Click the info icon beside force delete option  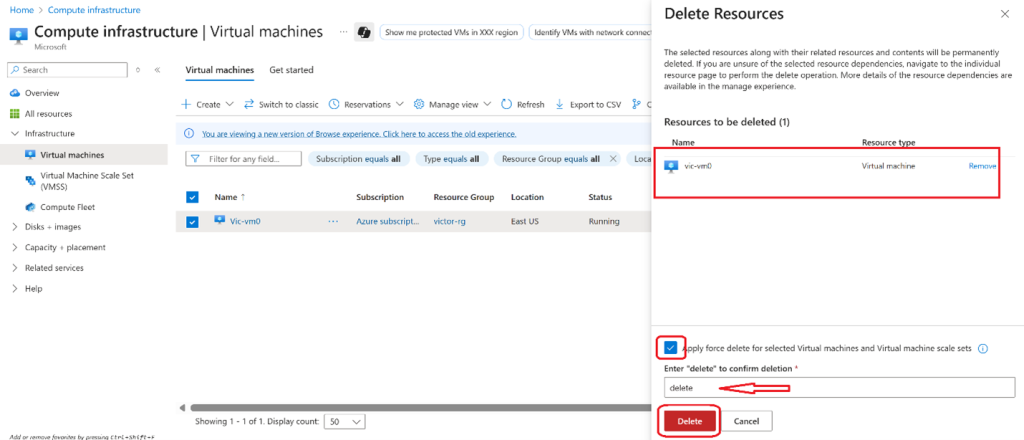[x=983, y=349]
